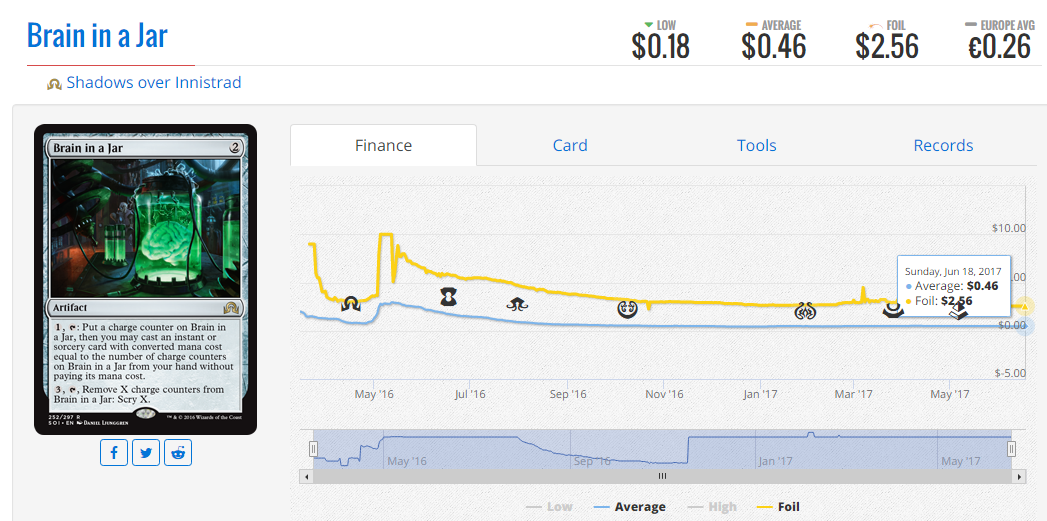Click the $-5.00 axis label
Viewport: 1047px width, 521px height.
[1010, 373]
